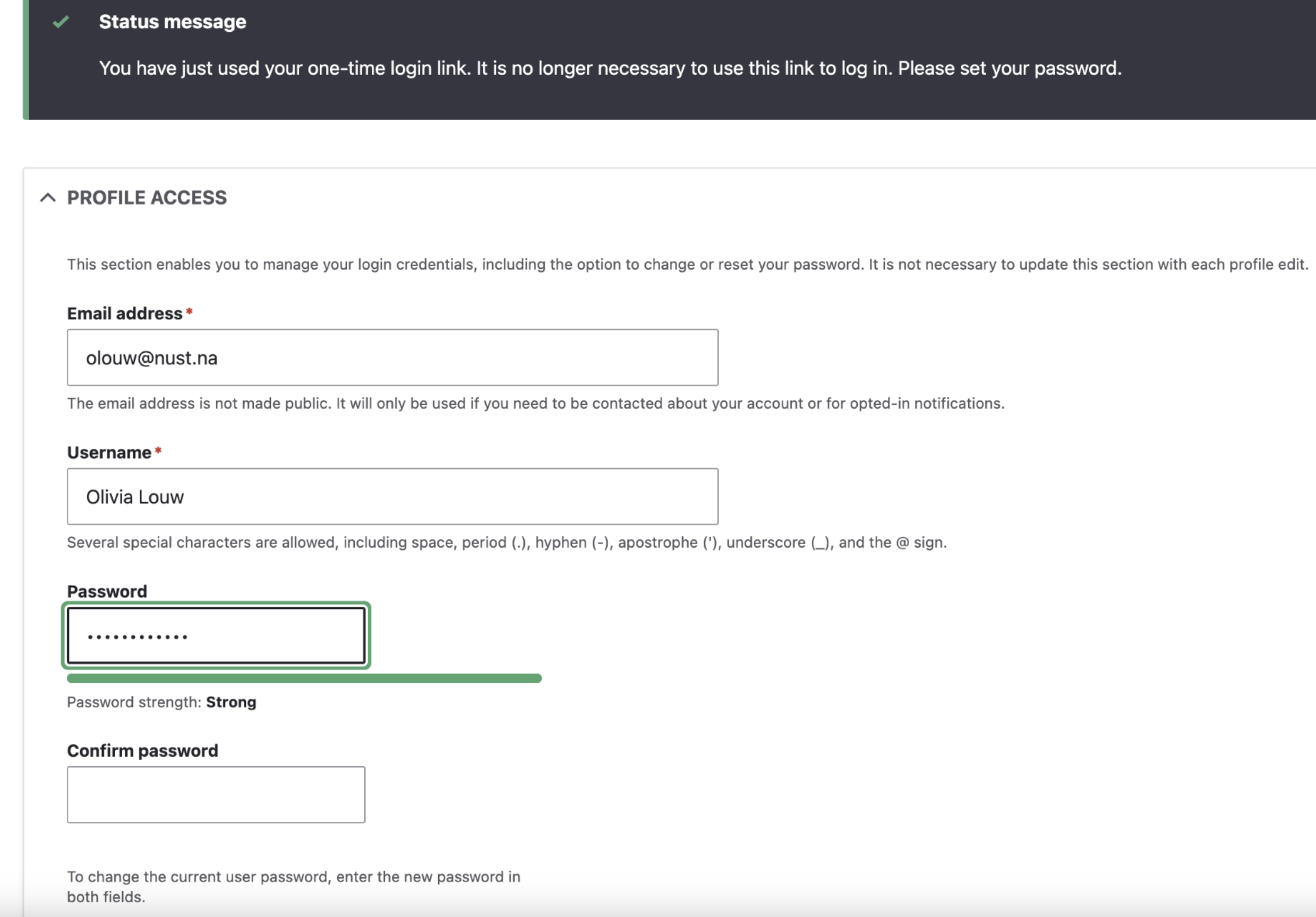Image resolution: width=1316 pixels, height=917 pixels.
Task: Focus the Password input field
Action: click(216, 635)
